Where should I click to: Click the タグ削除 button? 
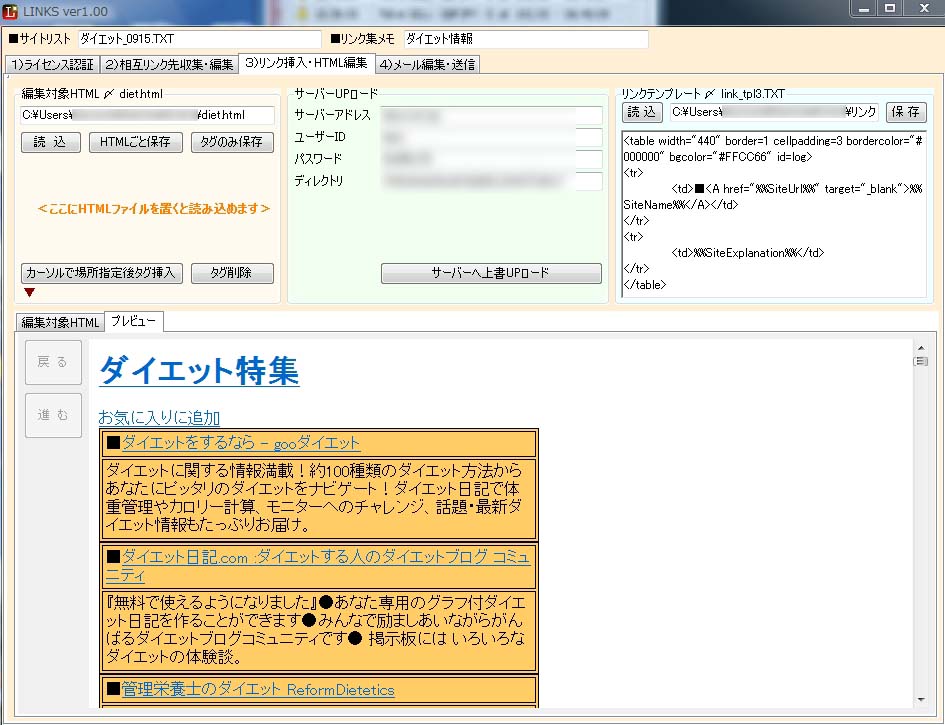(232, 273)
